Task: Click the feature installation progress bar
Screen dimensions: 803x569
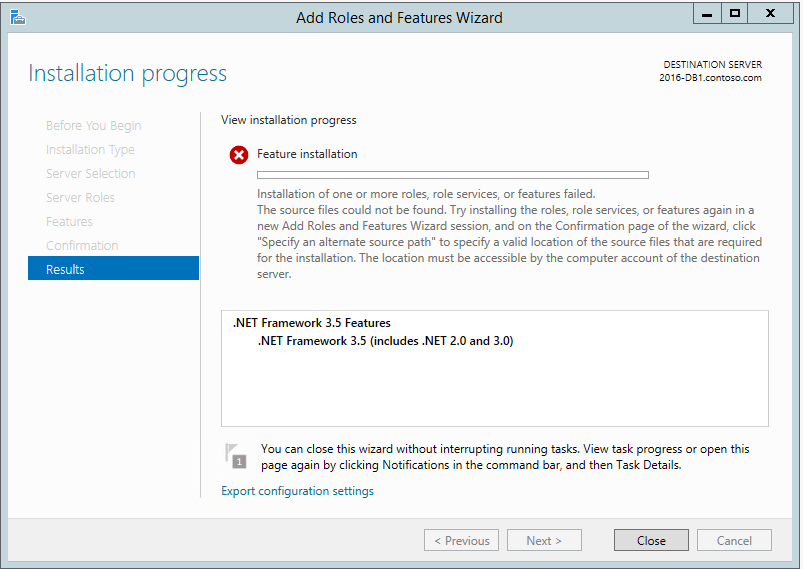Action: click(x=453, y=175)
